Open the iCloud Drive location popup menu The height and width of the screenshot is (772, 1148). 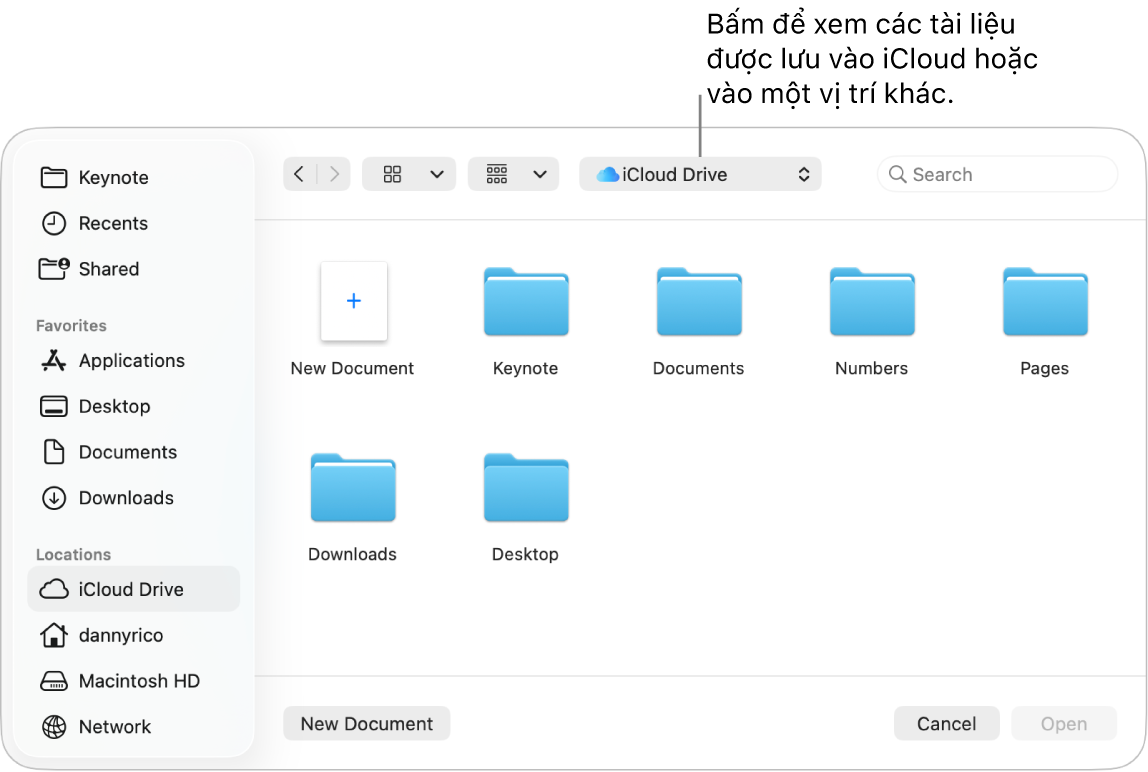pyautogui.click(x=700, y=174)
